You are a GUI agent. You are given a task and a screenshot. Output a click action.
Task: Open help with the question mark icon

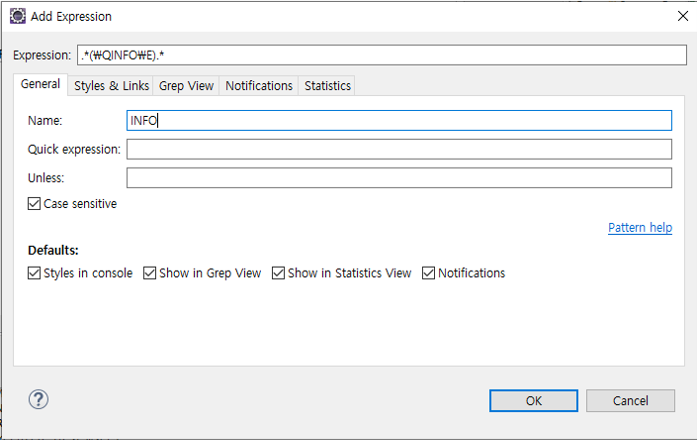point(38,399)
